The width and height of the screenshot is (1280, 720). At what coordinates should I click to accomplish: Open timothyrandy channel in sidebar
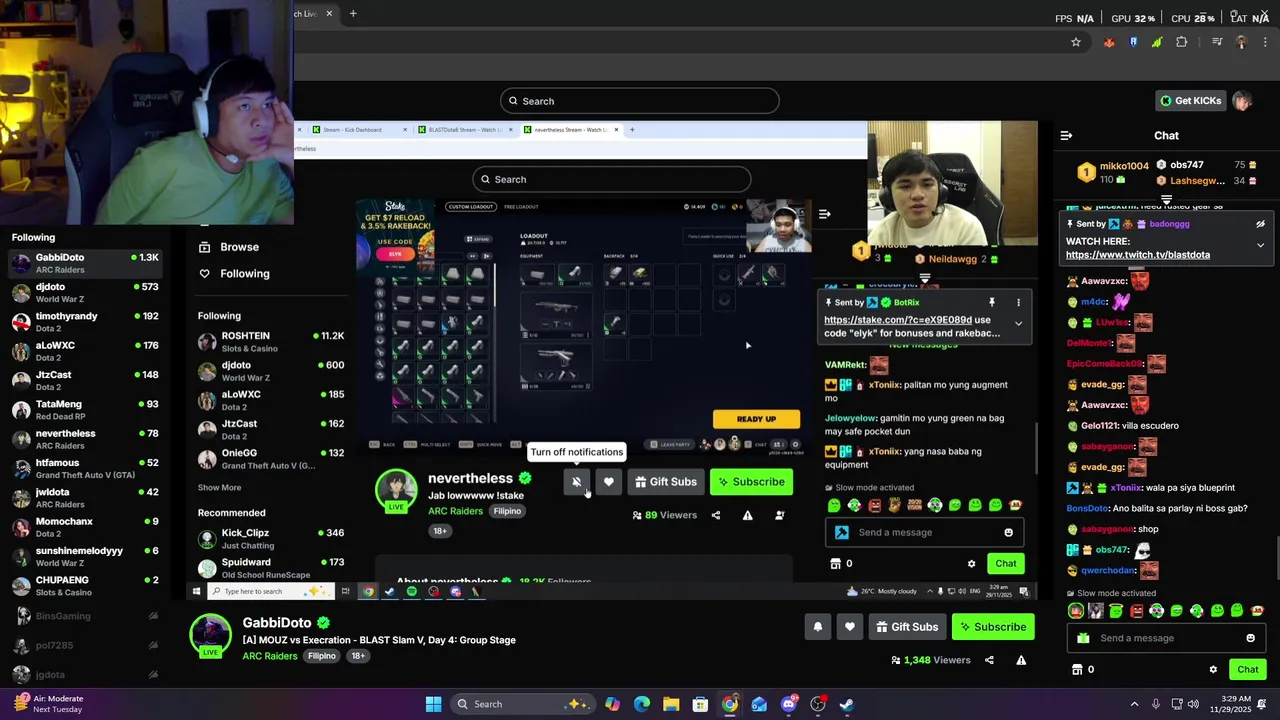tap(84, 322)
